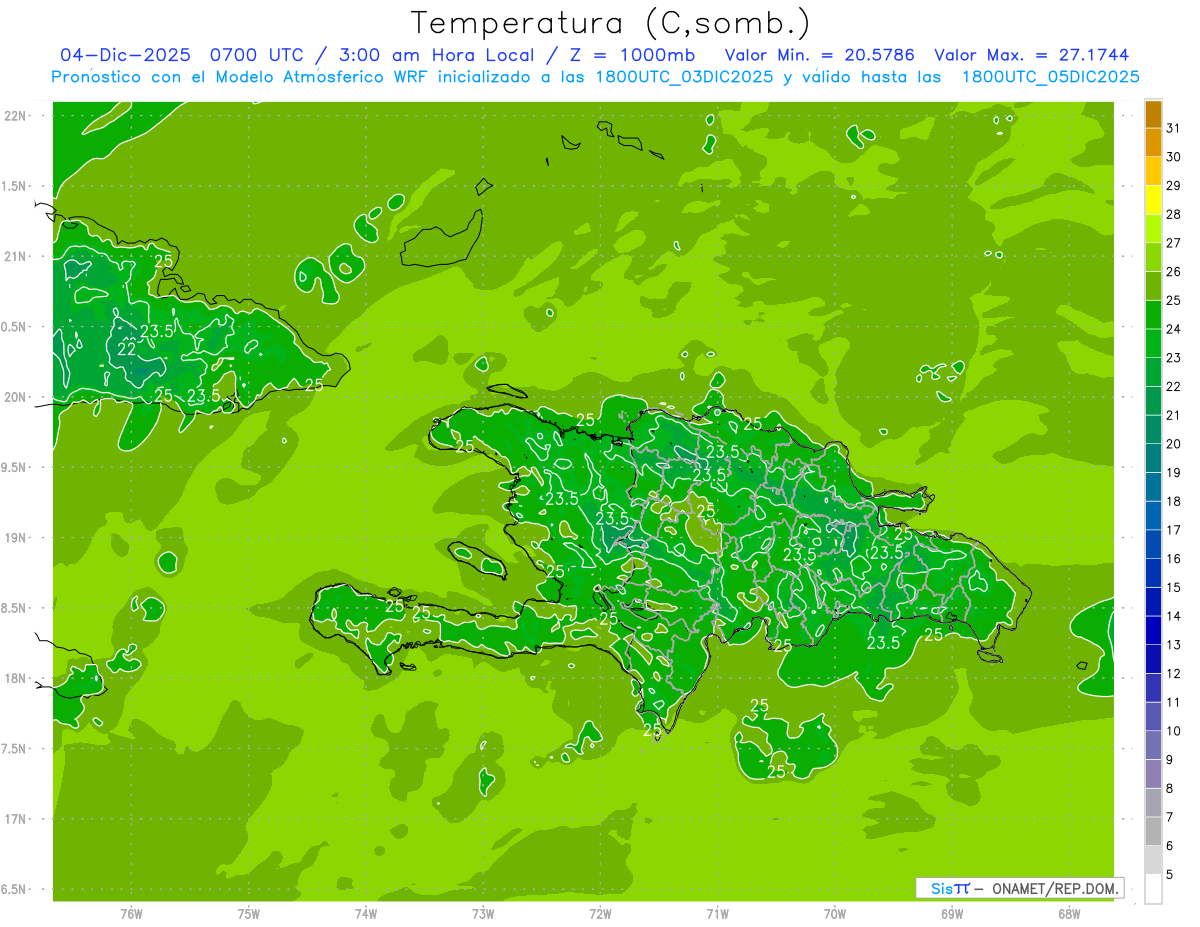Screen dimensions: 1200x927
Task: Click the "74W" longitude axis label
Action: [366, 913]
